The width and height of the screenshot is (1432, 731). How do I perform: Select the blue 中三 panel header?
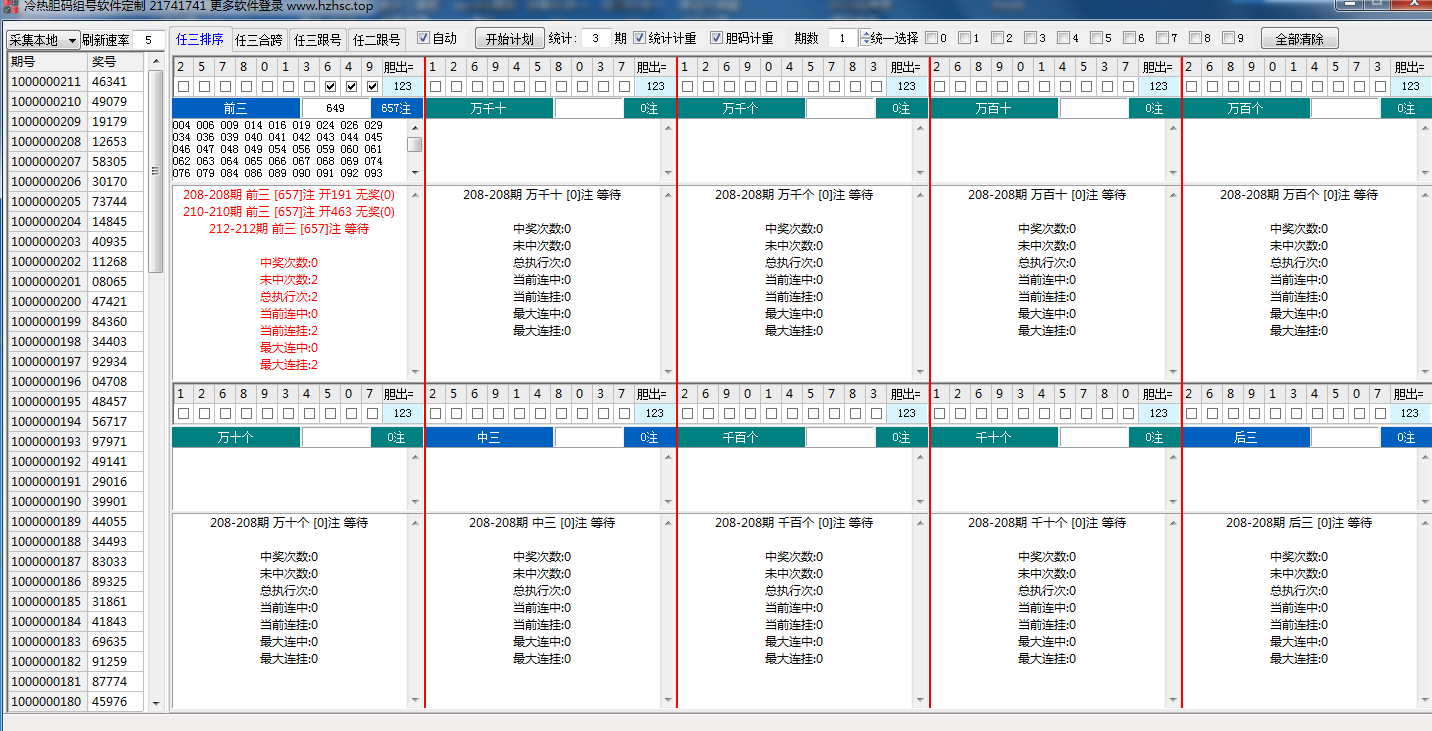tap(488, 437)
